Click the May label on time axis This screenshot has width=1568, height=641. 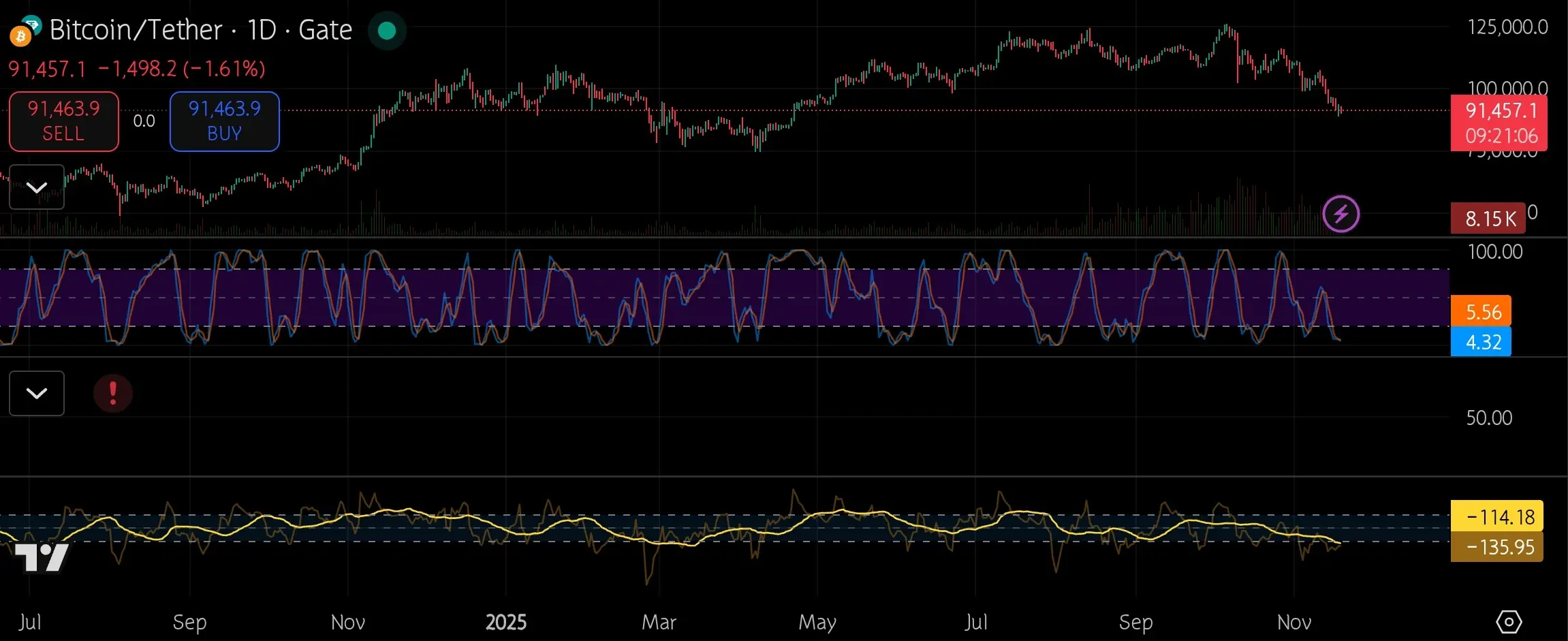817,622
